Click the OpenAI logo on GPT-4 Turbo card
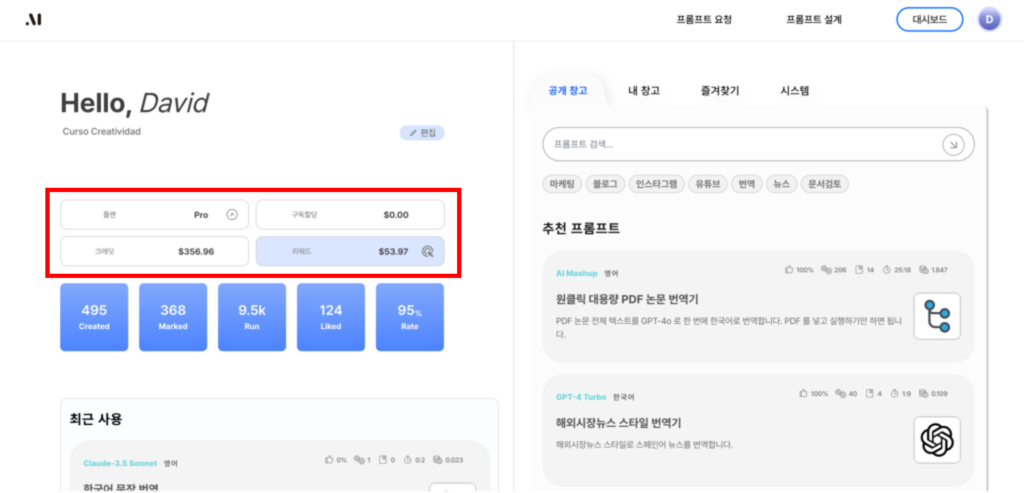The width and height of the screenshot is (1024, 493). (x=936, y=439)
